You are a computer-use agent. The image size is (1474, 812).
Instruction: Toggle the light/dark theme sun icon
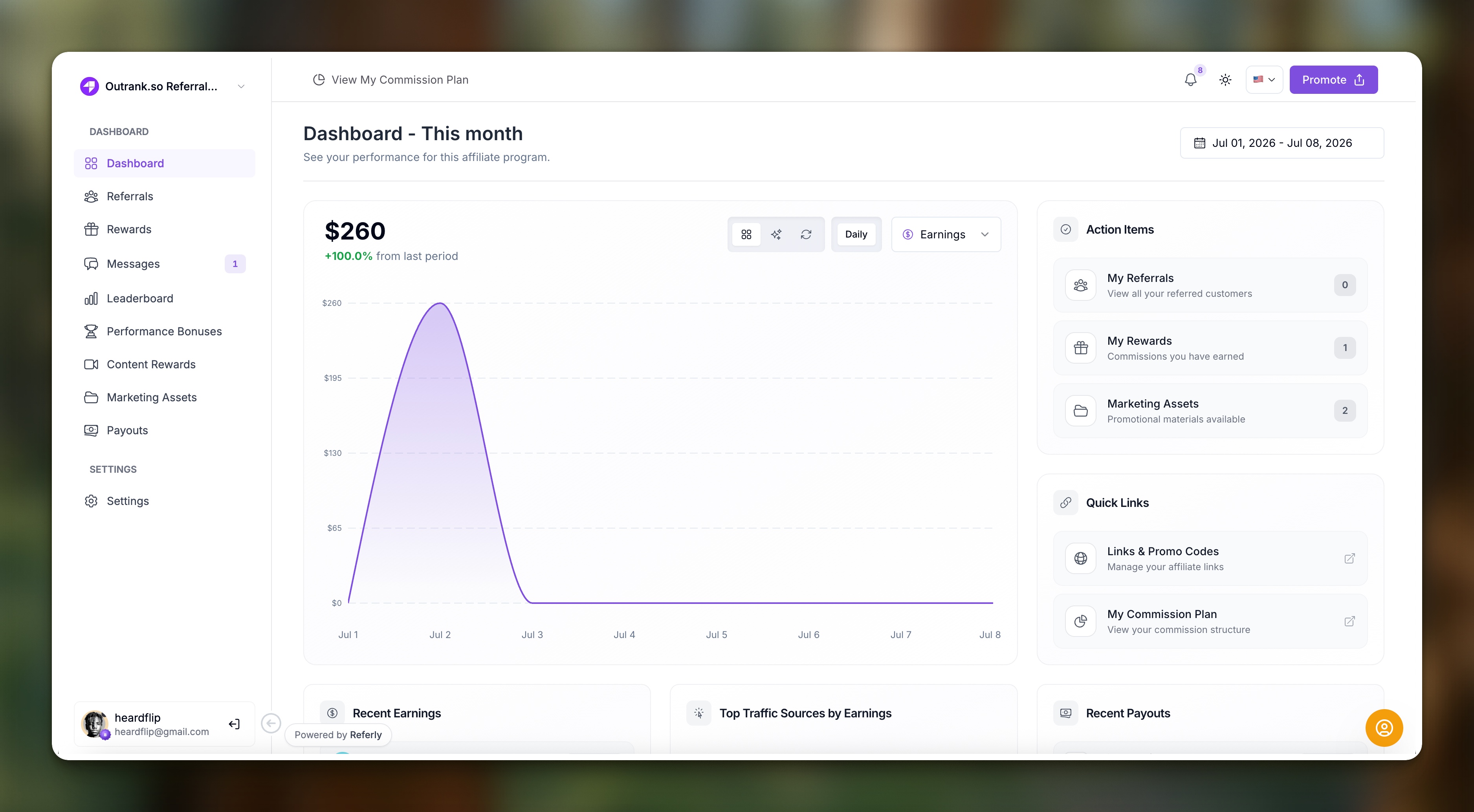[1225, 80]
